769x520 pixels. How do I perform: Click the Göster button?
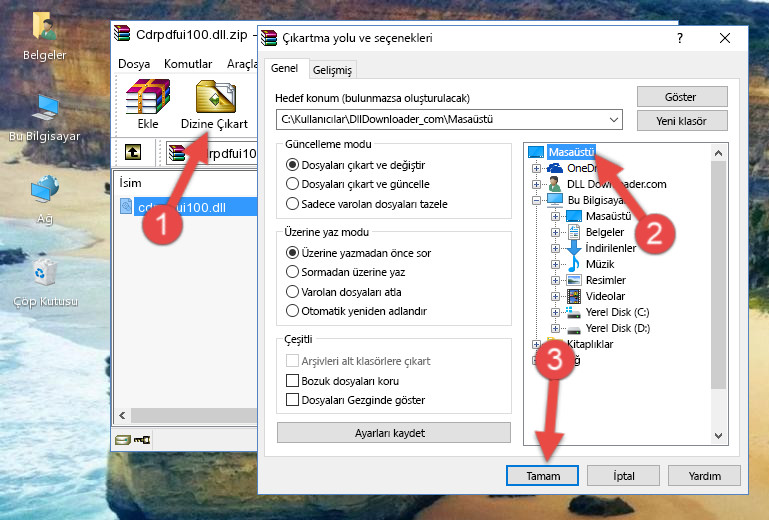tap(682, 97)
